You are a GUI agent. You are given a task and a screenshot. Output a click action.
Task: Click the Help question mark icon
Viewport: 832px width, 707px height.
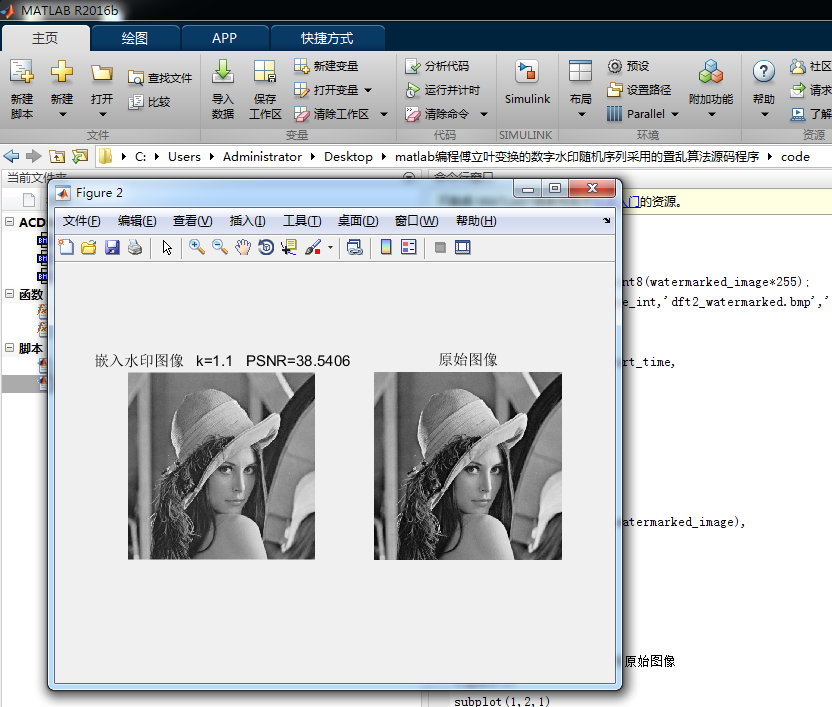tap(764, 72)
